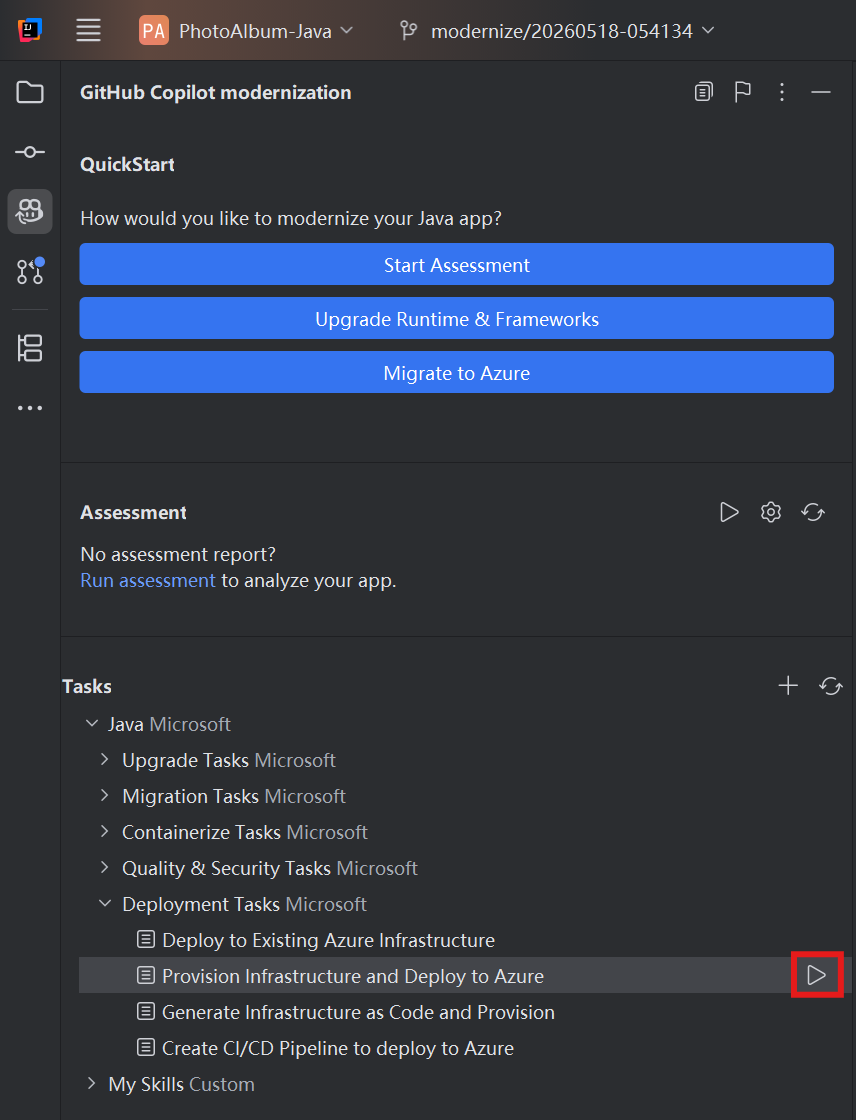Viewport: 856px width, 1120px height.
Task: Click the Assessment section heading
Action: click(x=133, y=512)
